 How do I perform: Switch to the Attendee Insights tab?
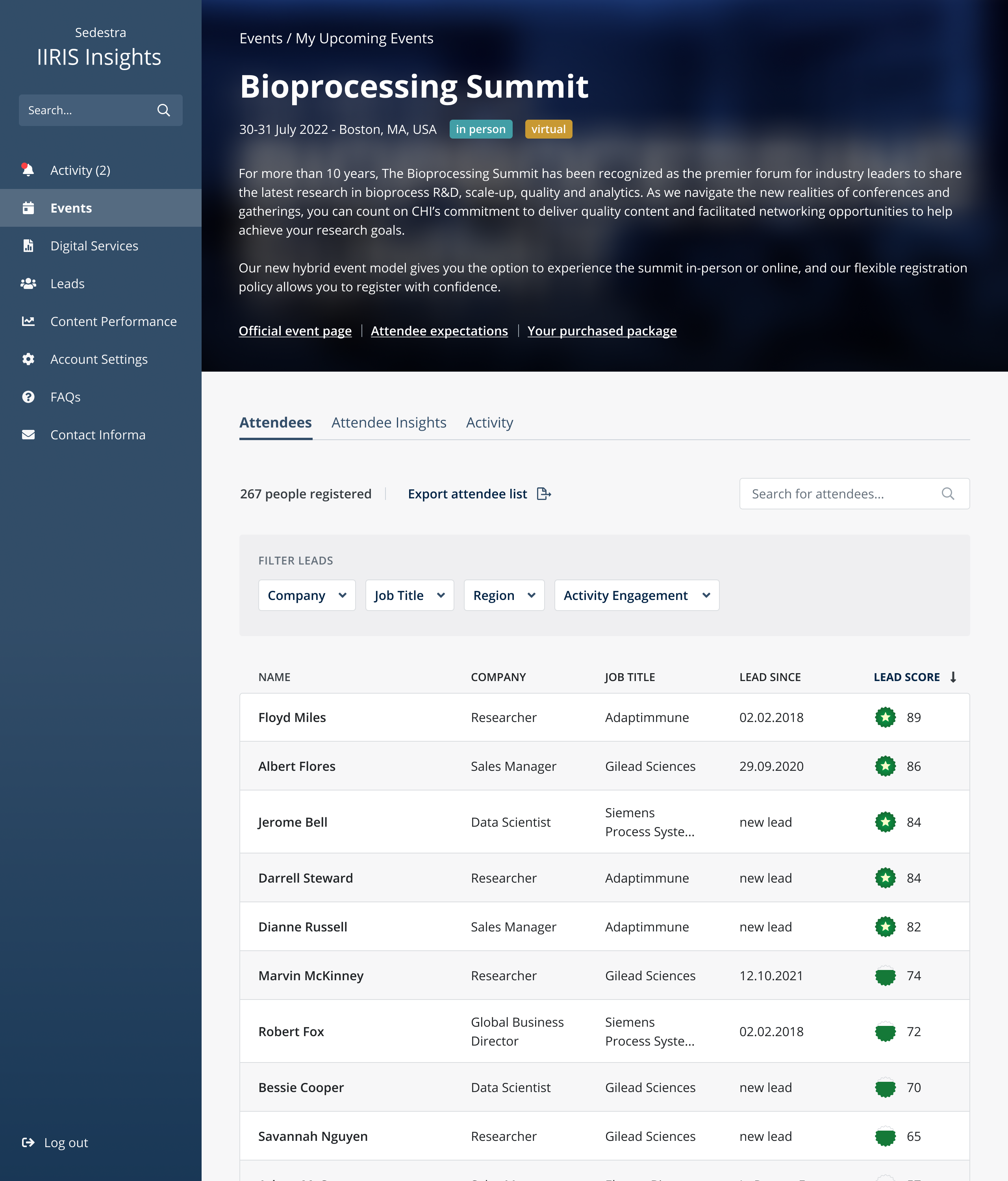(389, 422)
